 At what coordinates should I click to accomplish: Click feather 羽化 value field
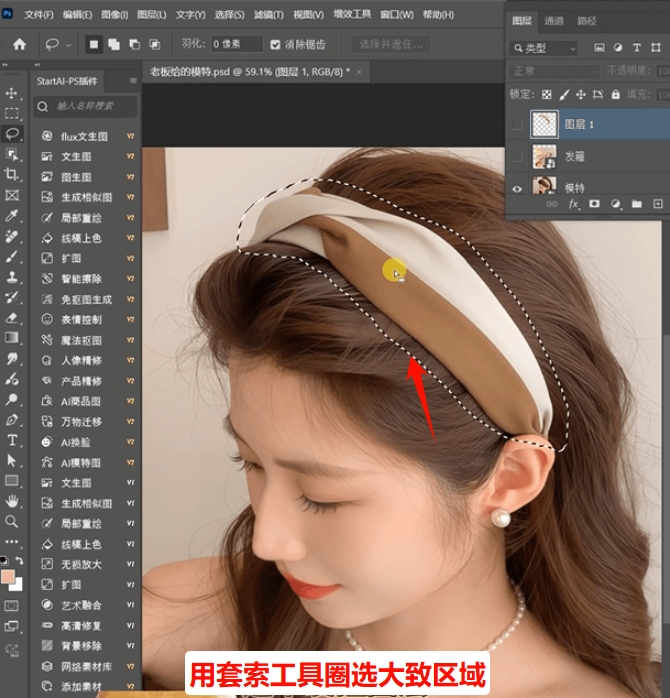point(236,44)
